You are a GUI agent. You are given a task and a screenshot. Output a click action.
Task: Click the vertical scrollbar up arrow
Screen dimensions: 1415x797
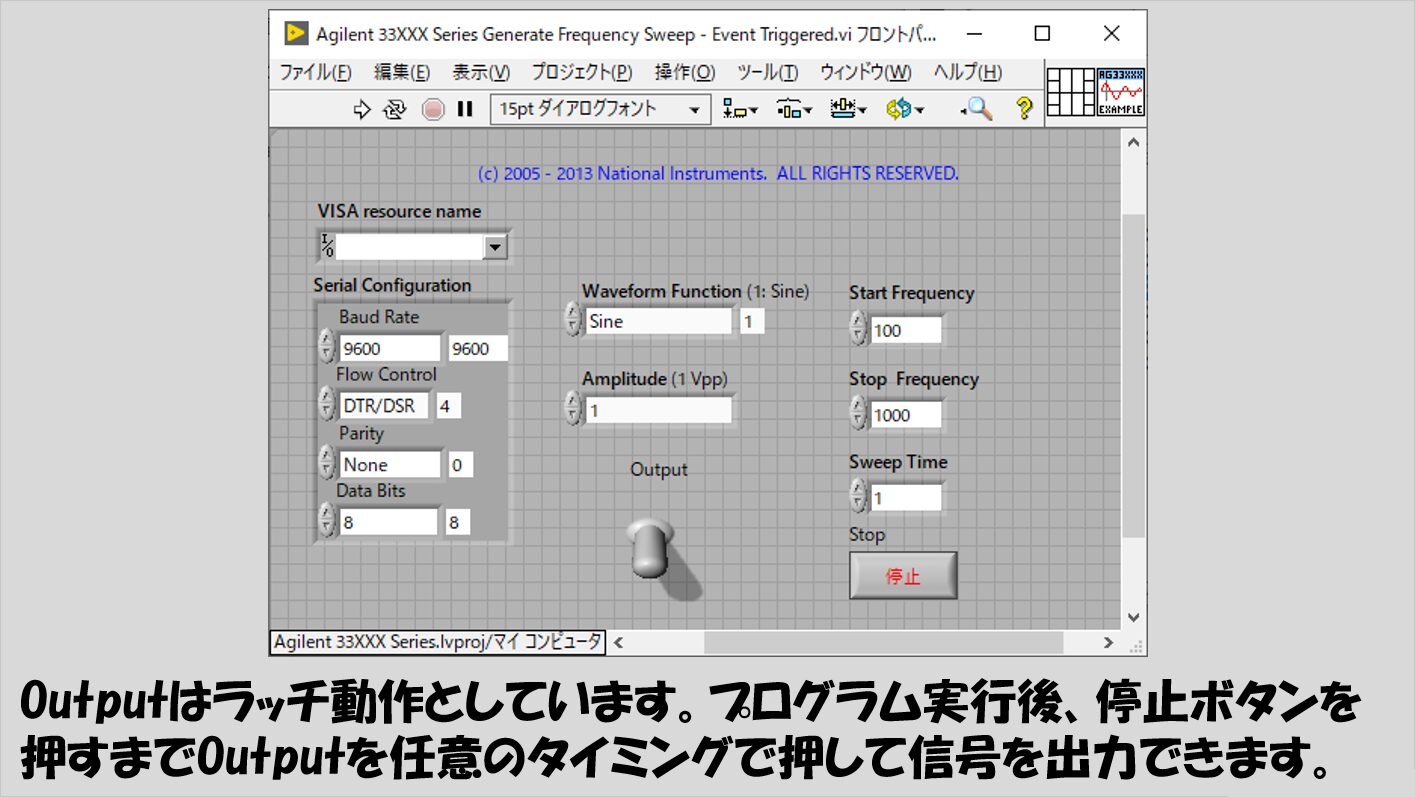click(x=1133, y=143)
